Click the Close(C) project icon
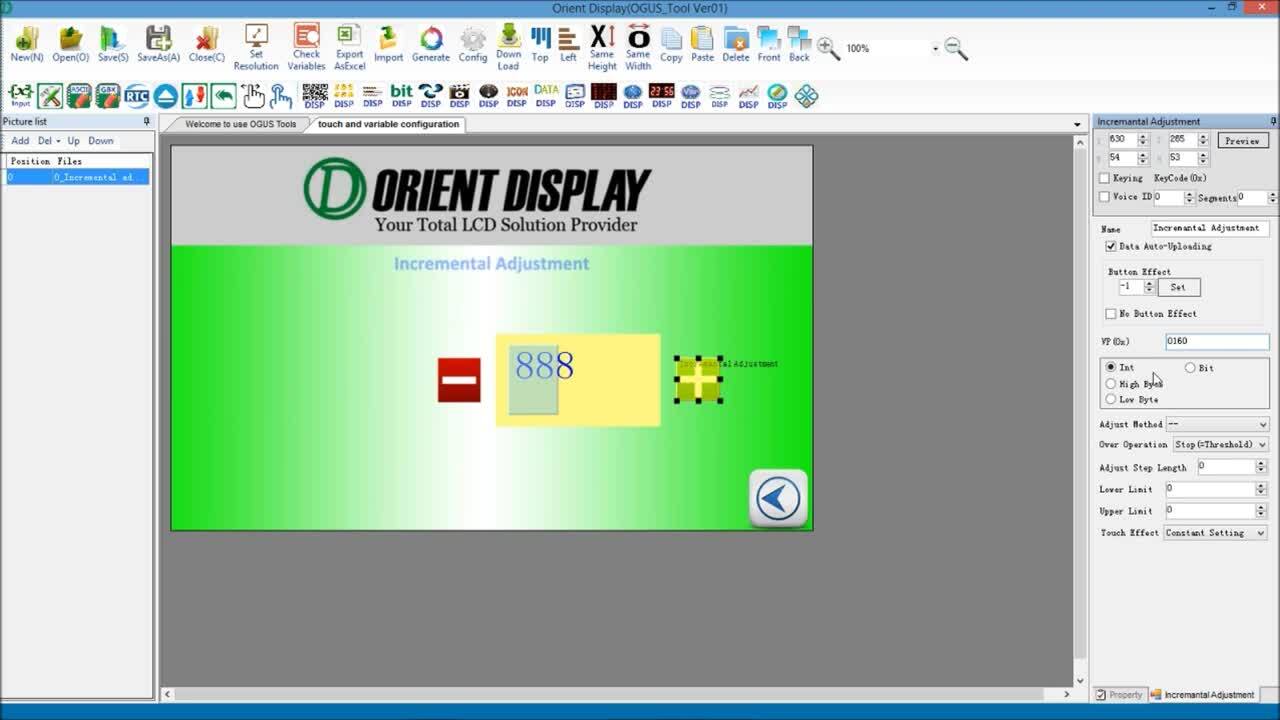 coord(207,45)
